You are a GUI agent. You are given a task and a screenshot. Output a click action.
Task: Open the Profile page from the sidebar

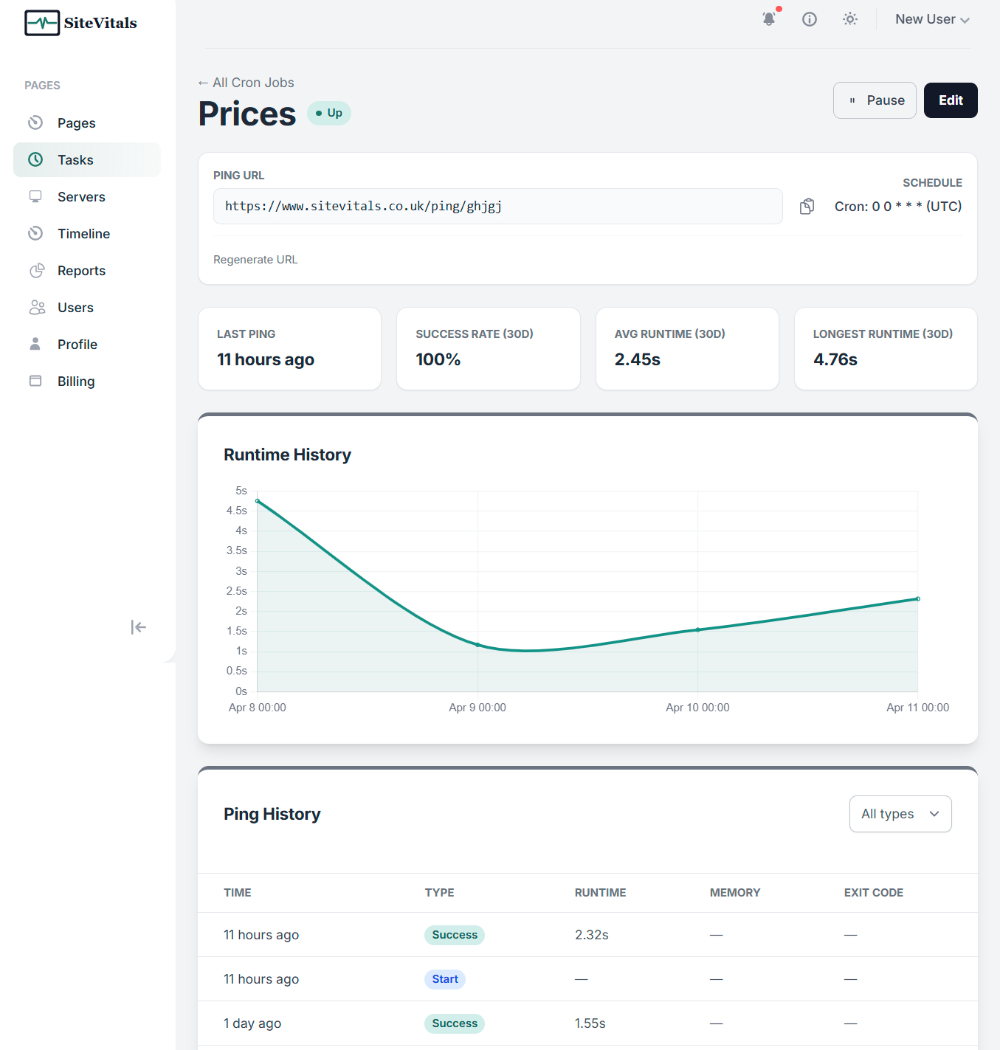click(37, 344)
